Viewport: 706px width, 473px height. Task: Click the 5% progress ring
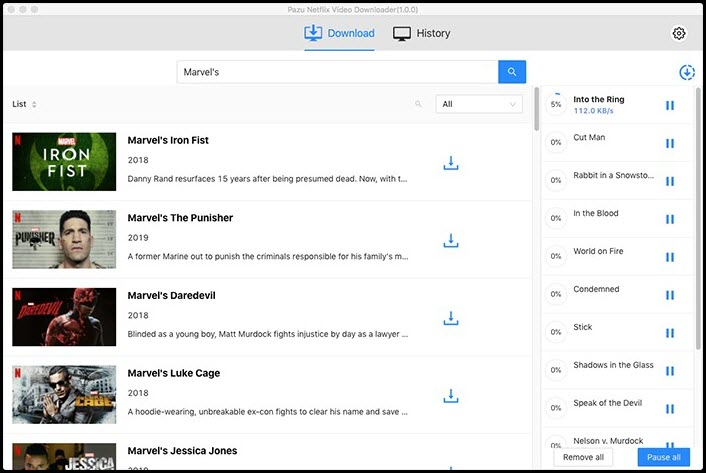[x=556, y=104]
